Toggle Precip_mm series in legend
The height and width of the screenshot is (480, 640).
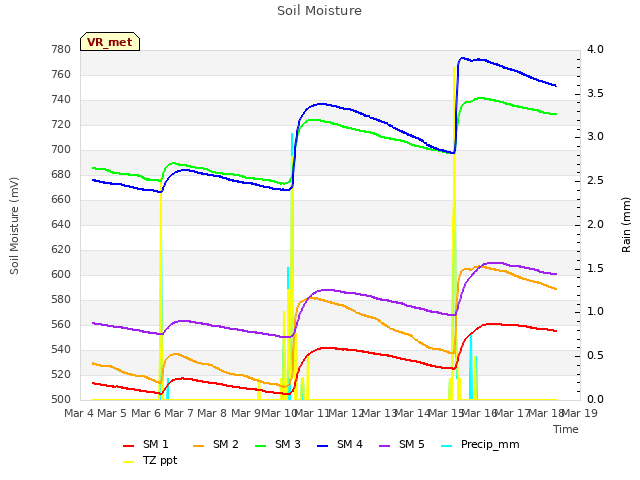pyautogui.click(x=480, y=444)
